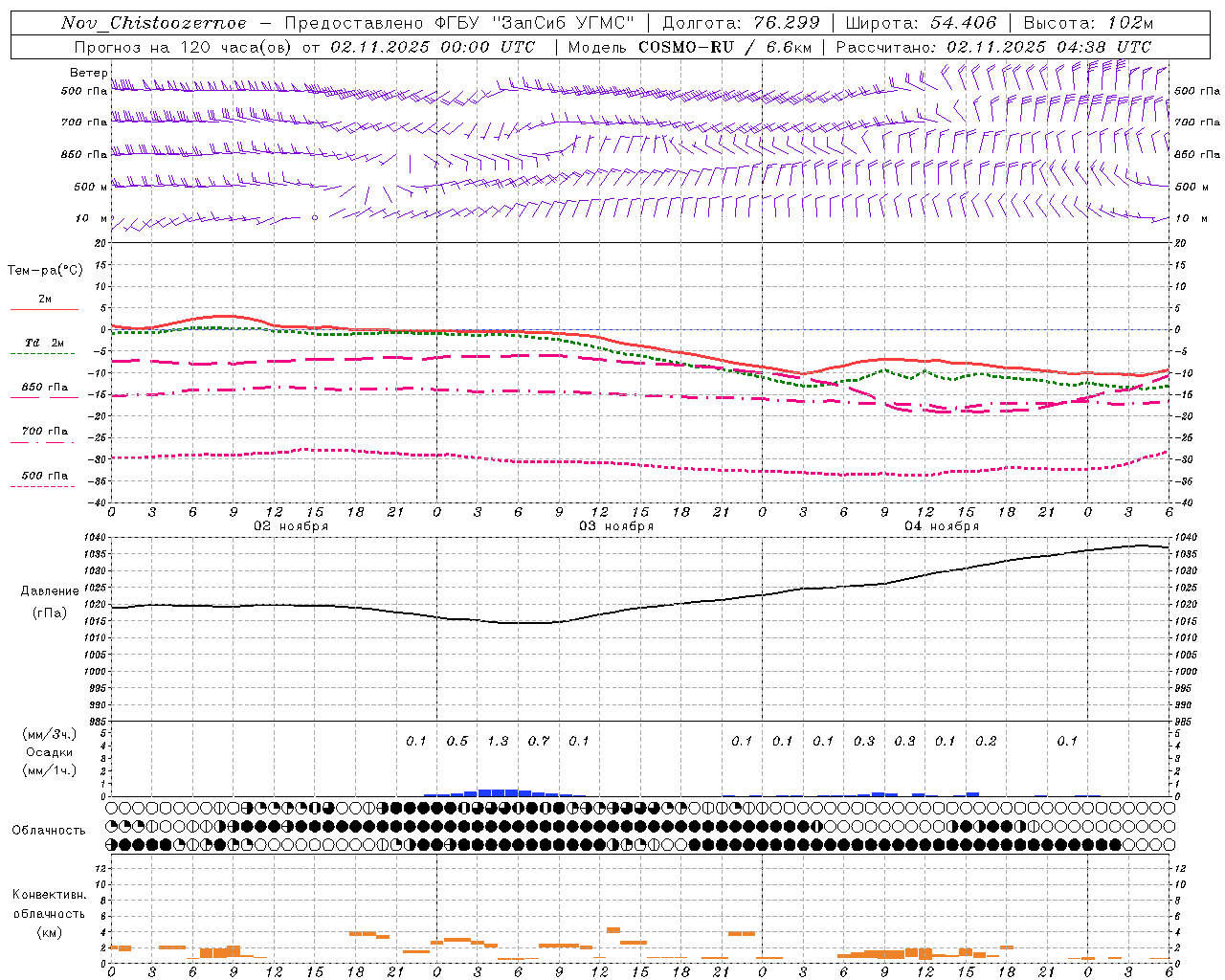Click the '500 м' wind level label on left
The width and height of the screenshot is (1225, 980).
[x=92, y=187]
